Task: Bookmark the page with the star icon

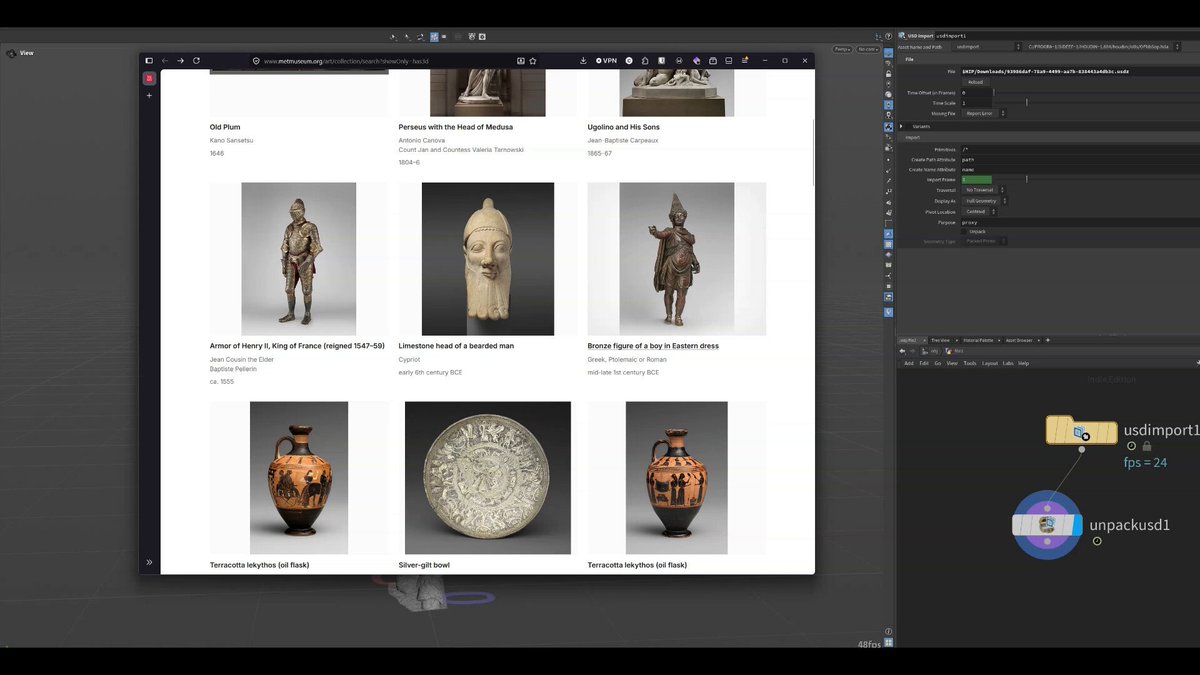Action: coord(533,61)
